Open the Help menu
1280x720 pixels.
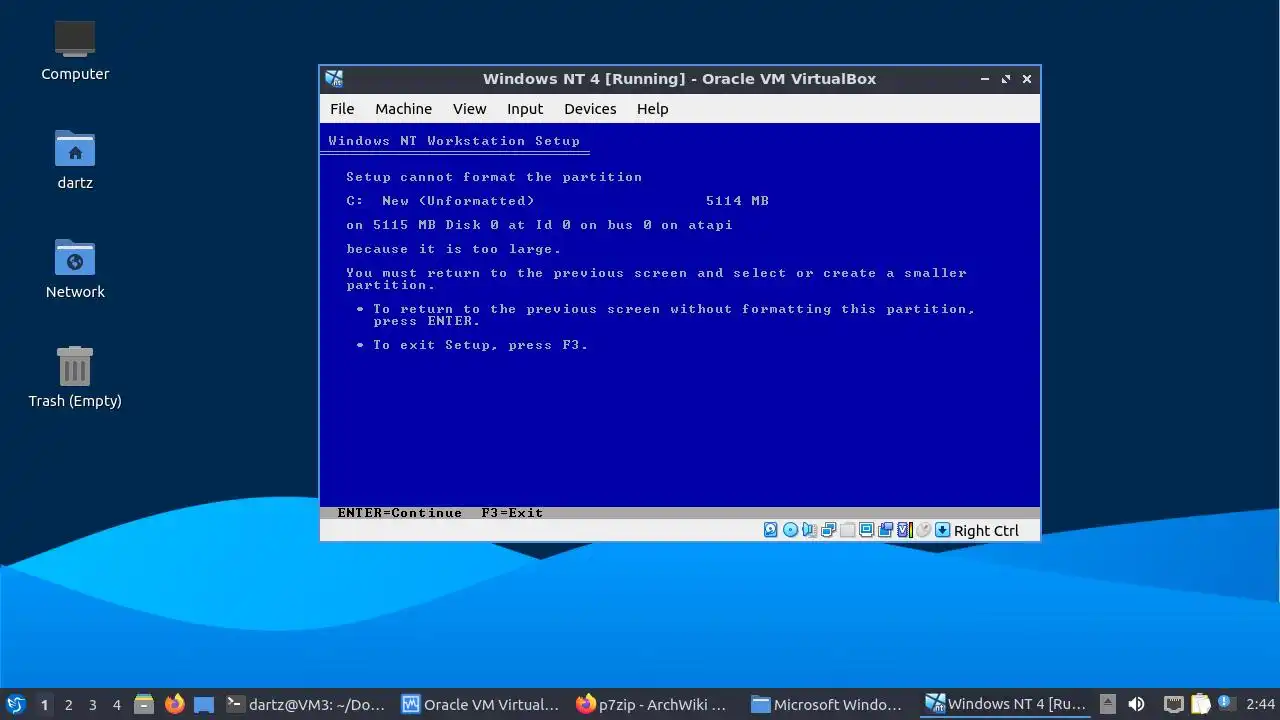pyautogui.click(x=652, y=109)
